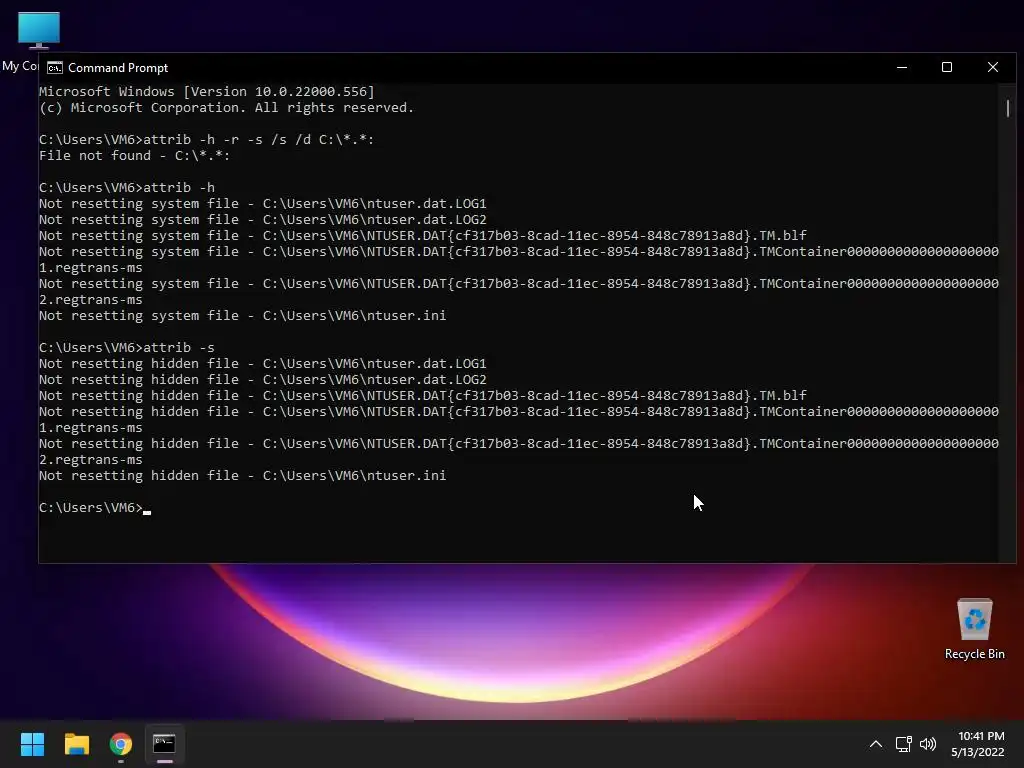This screenshot has width=1024, height=768.
Task: Select Command Prompt taskbar icon
Action: 165,744
